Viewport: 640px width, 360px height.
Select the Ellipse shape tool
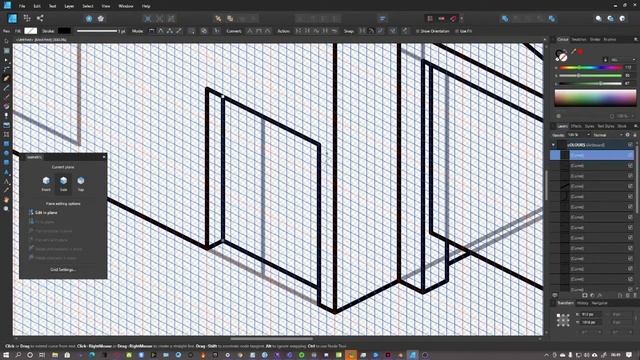tap(6, 153)
